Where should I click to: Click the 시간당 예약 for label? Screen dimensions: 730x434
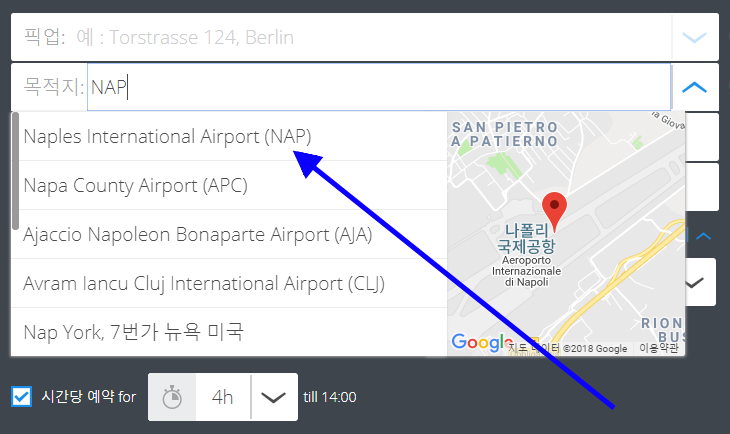[88, 397]
